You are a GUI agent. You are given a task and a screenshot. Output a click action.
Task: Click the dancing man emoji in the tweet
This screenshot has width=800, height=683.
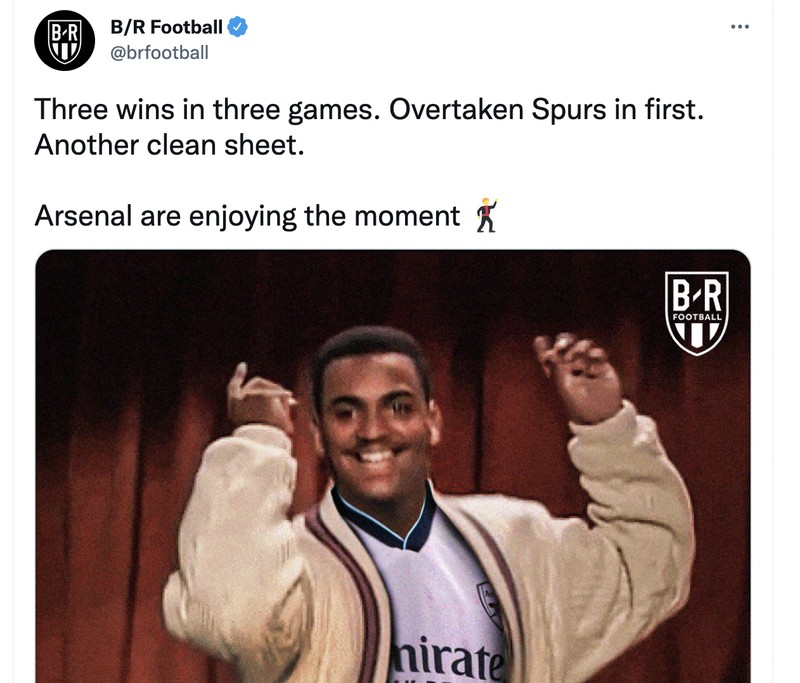(x=486, y=213)
